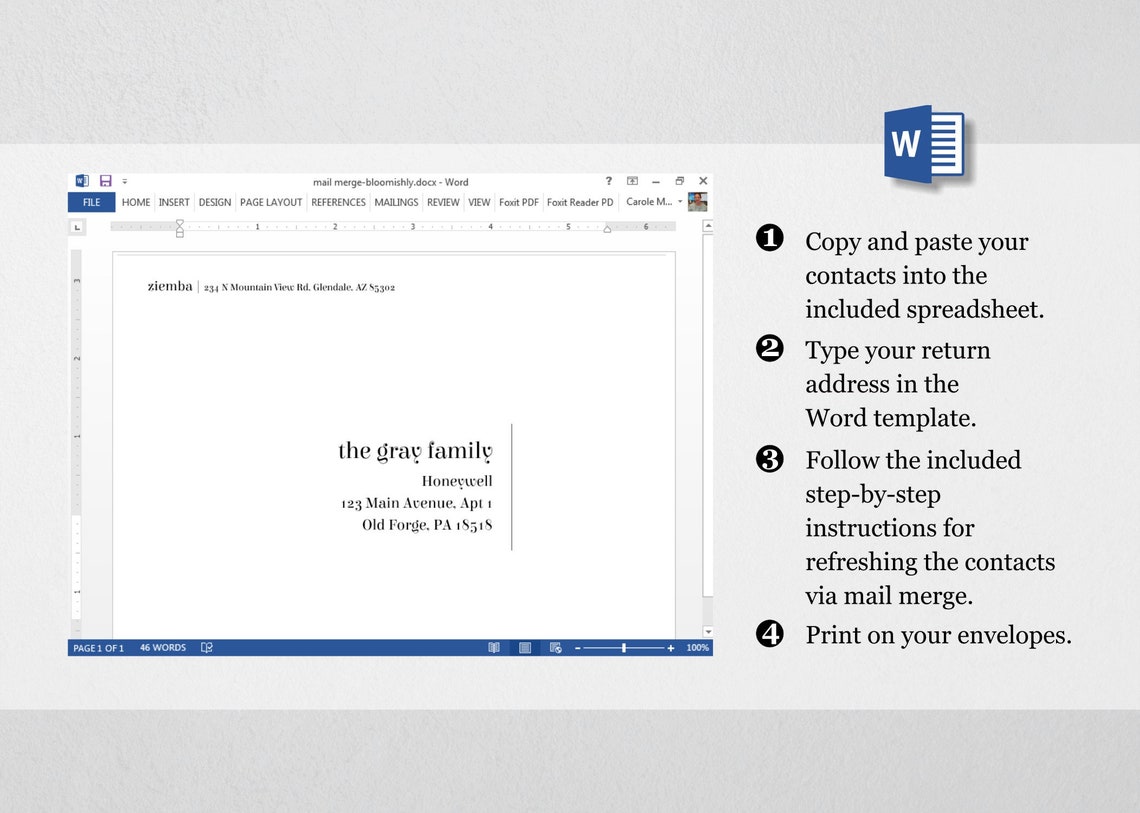The width and height of the screenshot is (1140, 813).
Task: Switch to the MAILINGS ribbon tab
Action: click(x=396, y=202)
